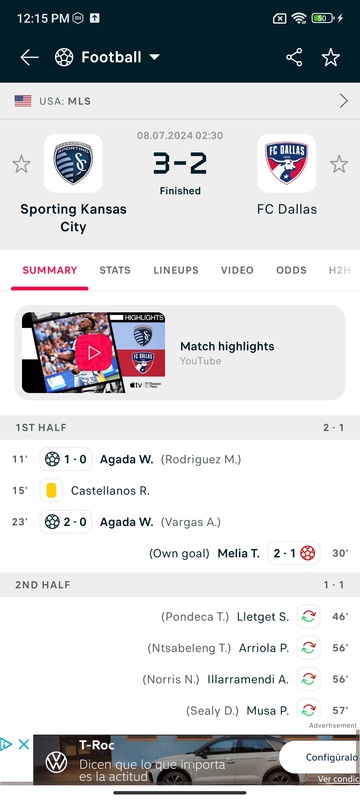
Task: Select Castellanos R. yellow card icon
Action: [51, 491]
